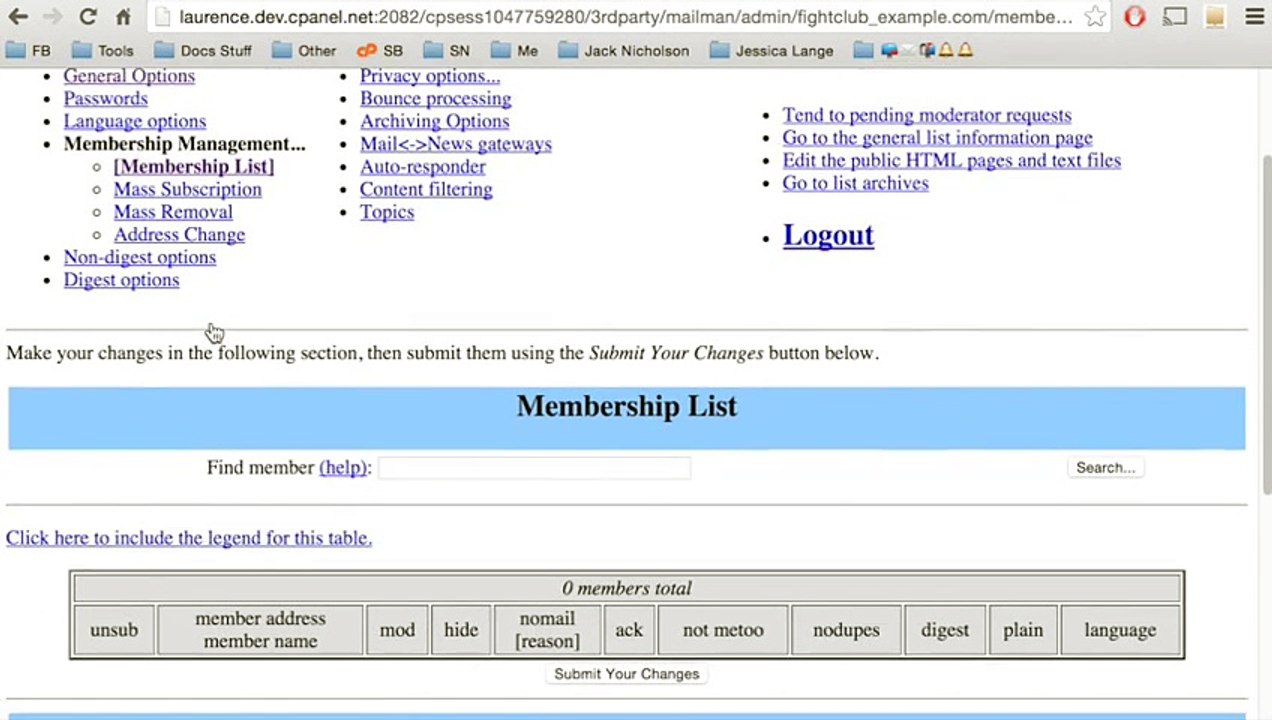Screen dimensions: 1272x720
Task: Open the Jack Nicholson bookmarks folder
Action: [624, 50]
